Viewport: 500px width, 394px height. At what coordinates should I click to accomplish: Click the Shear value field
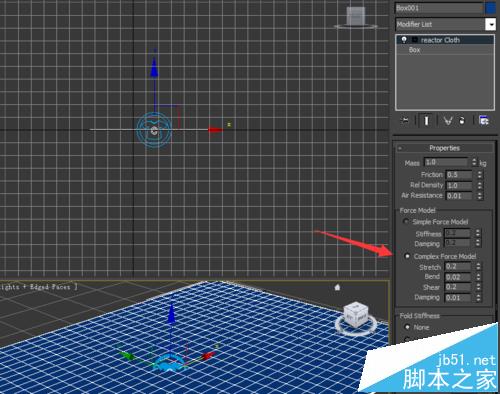pos(458,287)
